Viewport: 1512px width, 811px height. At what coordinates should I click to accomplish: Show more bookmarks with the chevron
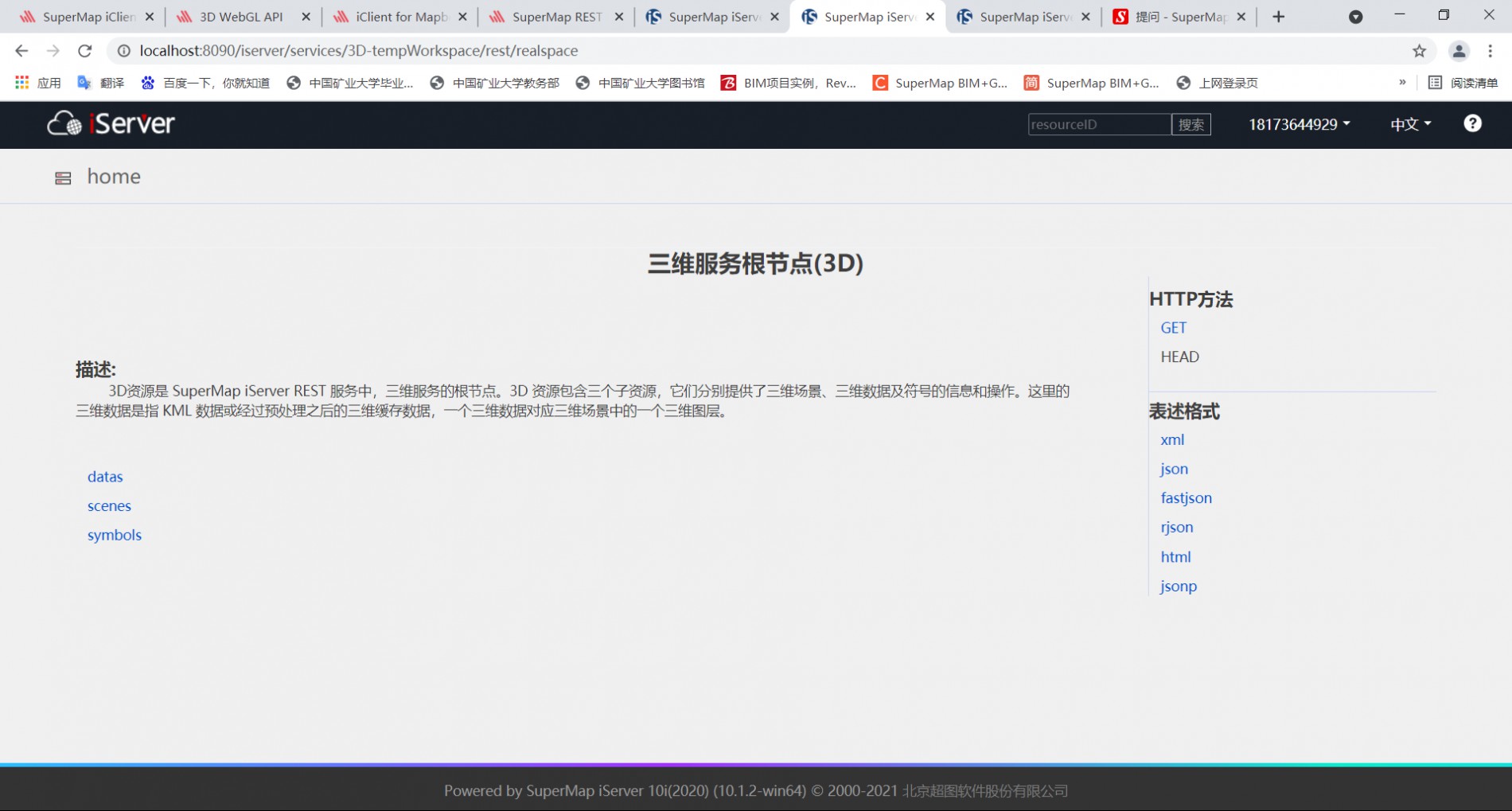(1402, 82)
